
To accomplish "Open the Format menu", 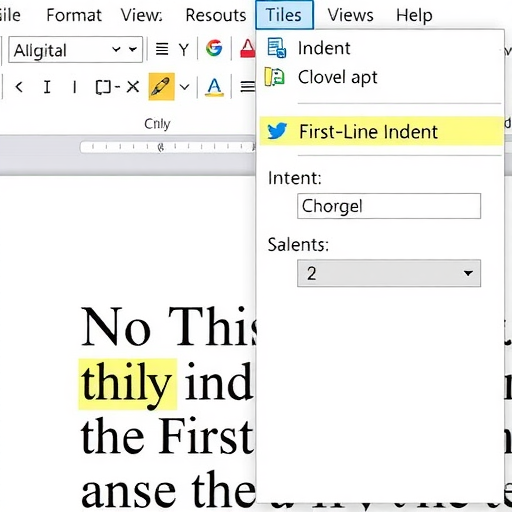I will tap(74, 15).
